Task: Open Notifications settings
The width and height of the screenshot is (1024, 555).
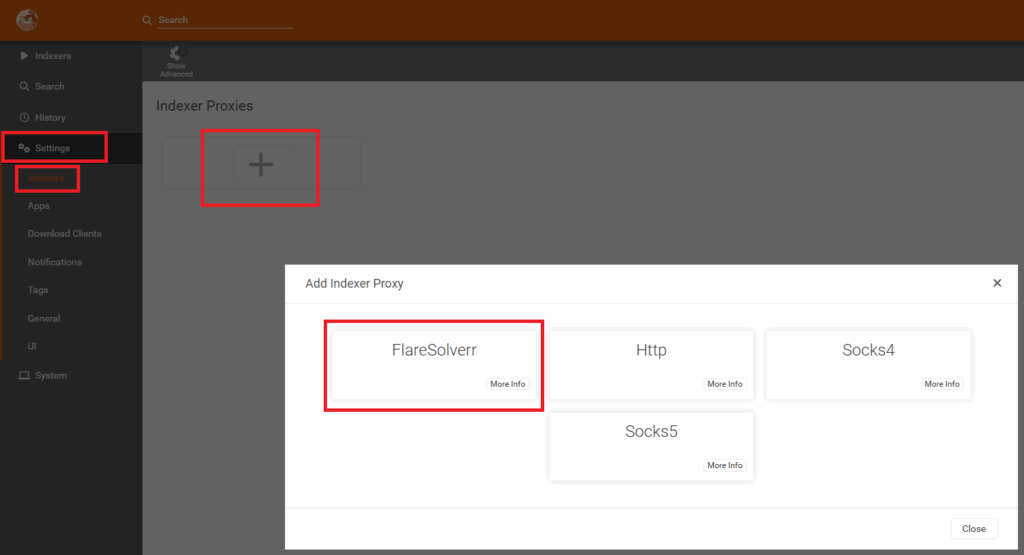Action: (55, 262)
